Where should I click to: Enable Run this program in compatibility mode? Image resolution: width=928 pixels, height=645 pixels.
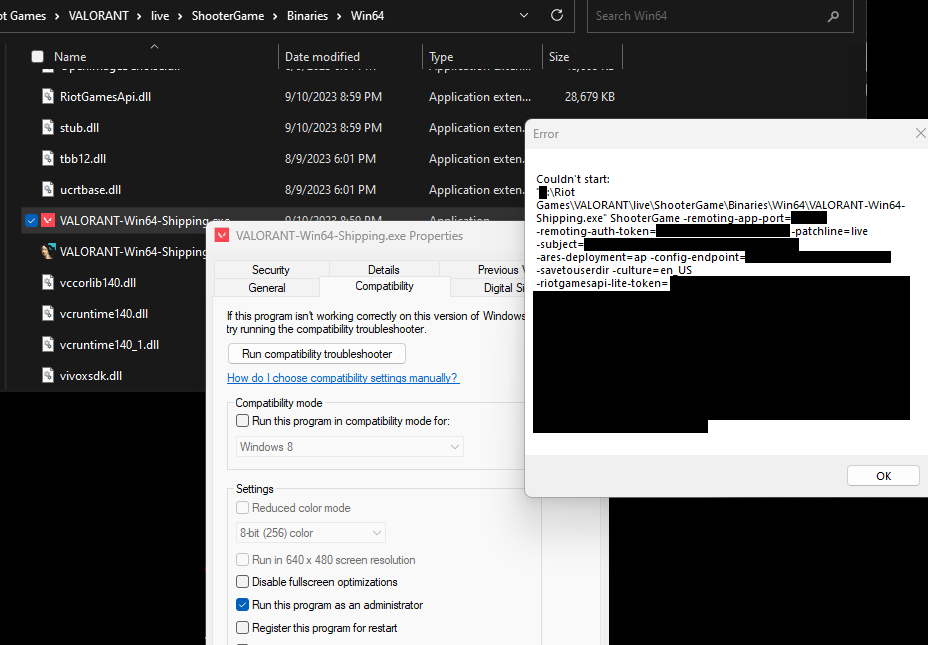pyautogui.click(x=242, y=421)
